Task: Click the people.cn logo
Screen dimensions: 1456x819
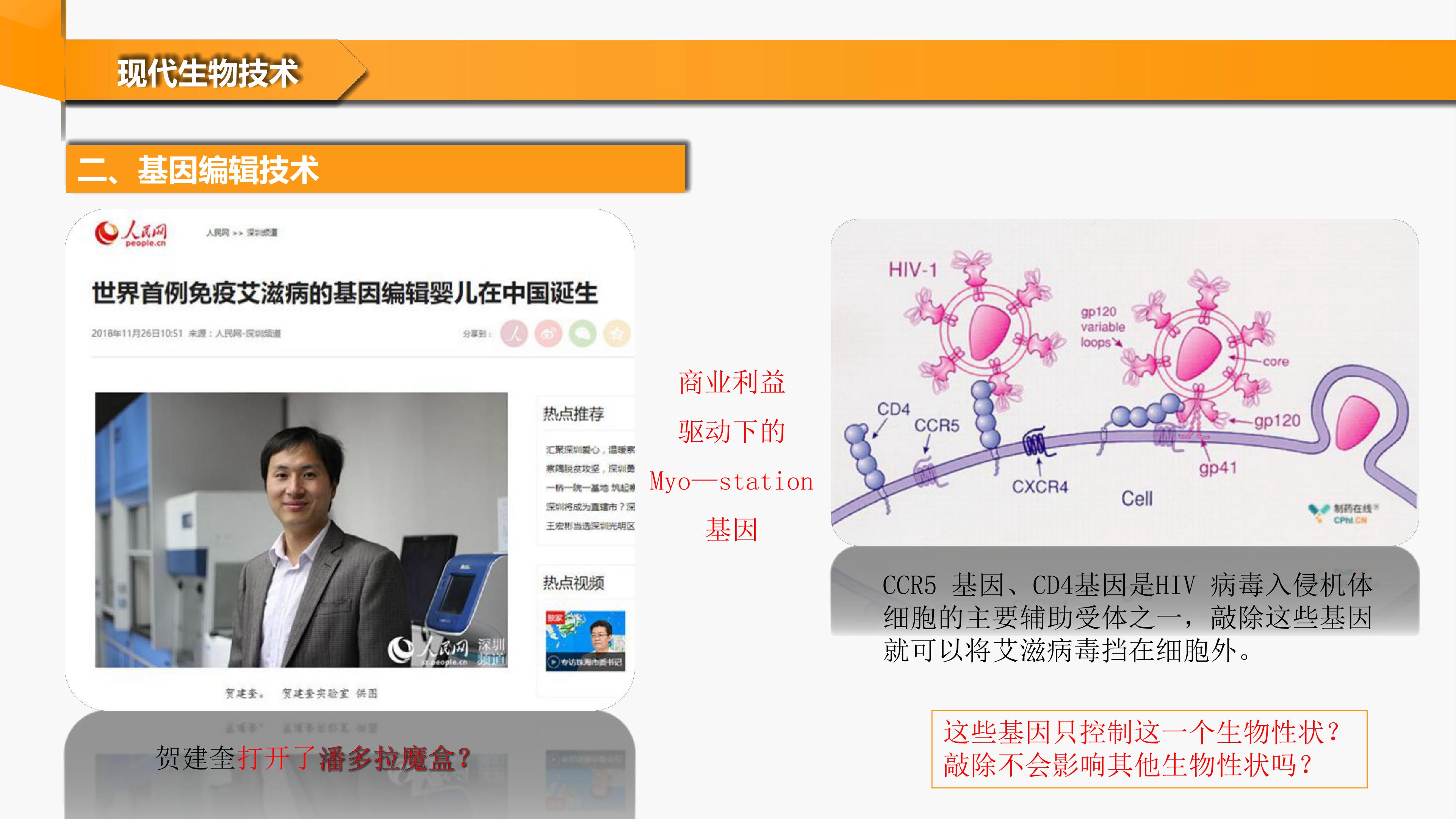Action: (131, 233)
